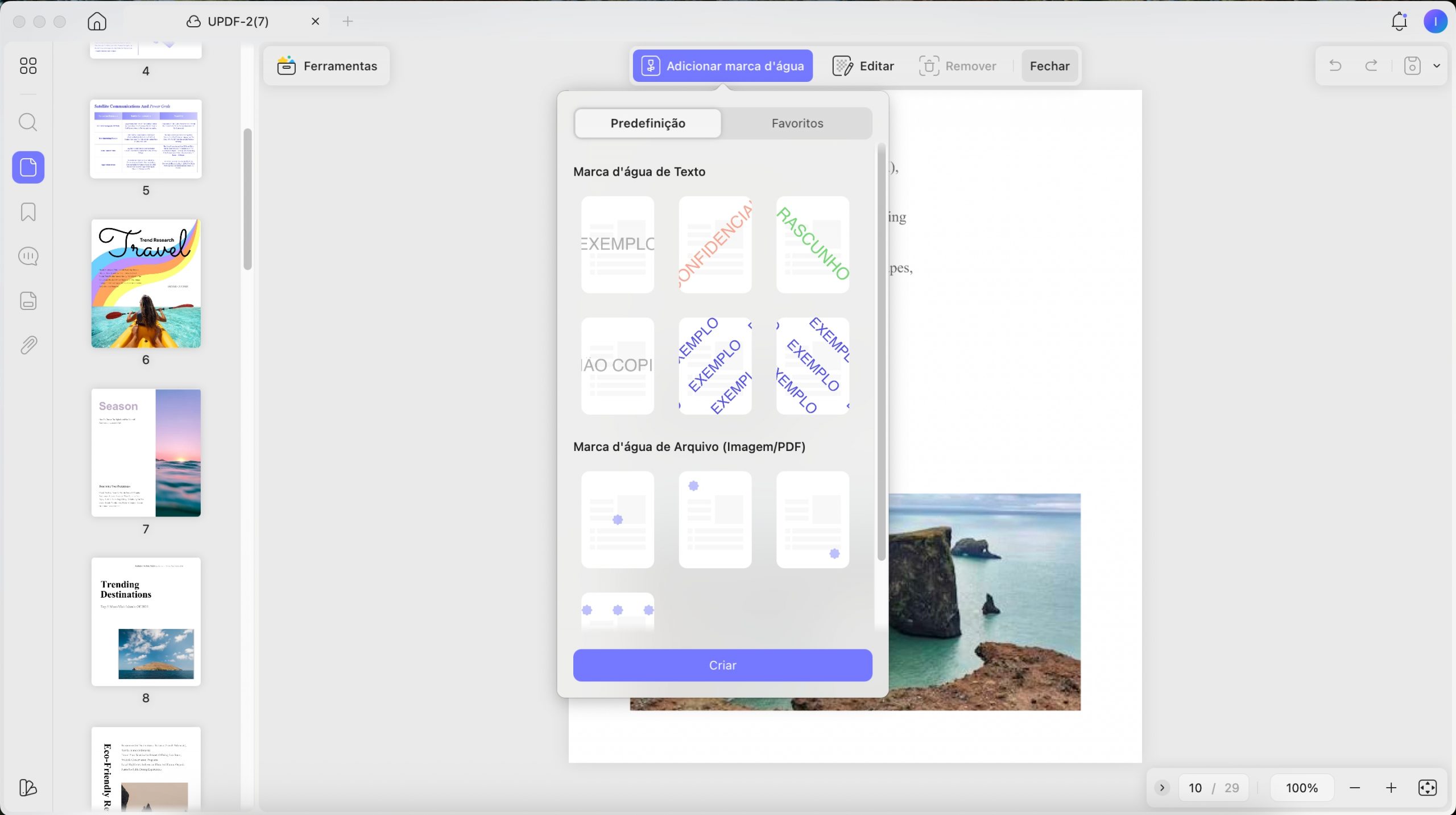Click the Fechar button
1456x815 pixels.
(1049, 66)
